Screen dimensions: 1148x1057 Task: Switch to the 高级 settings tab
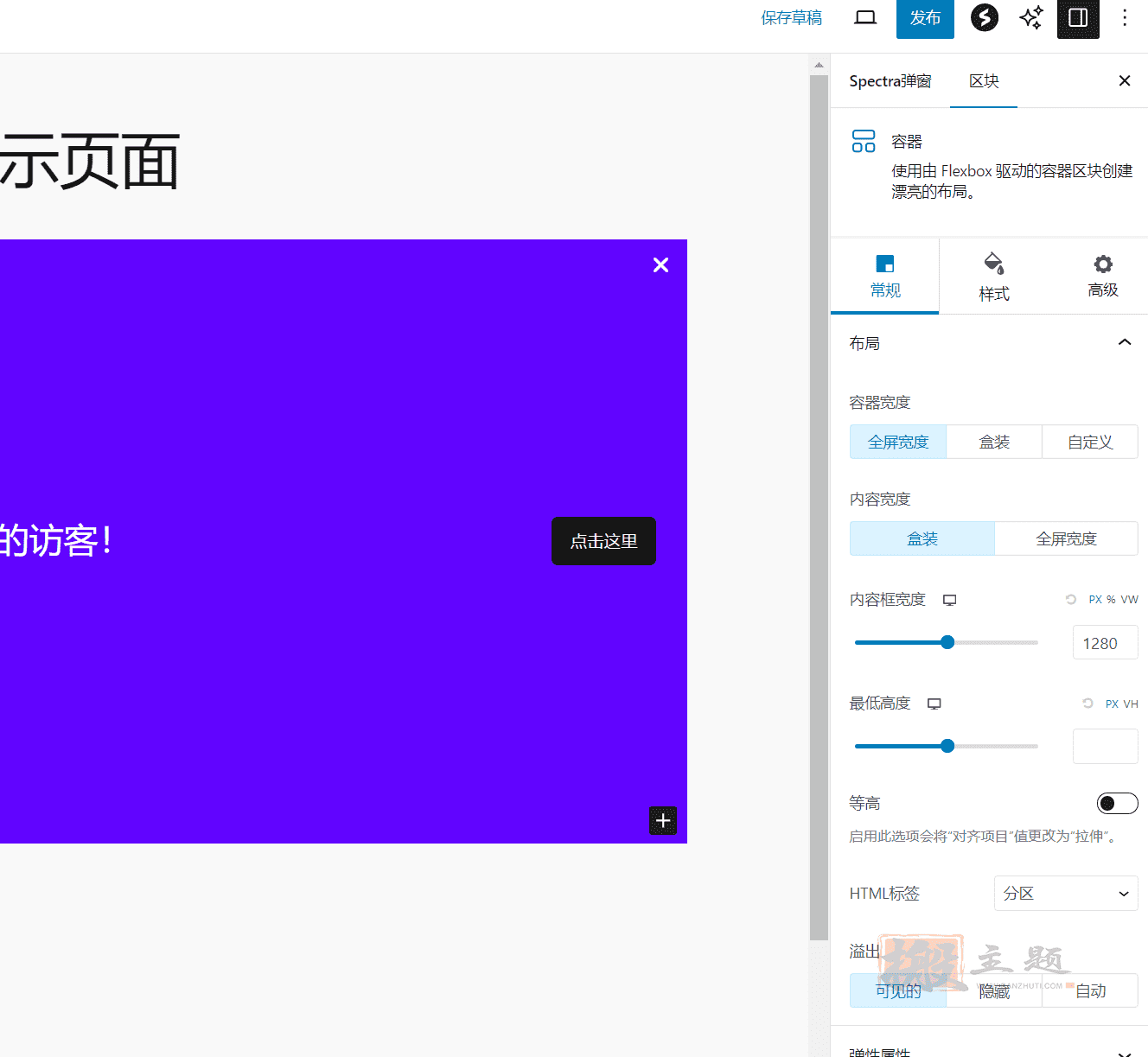tap(1103, 277)
